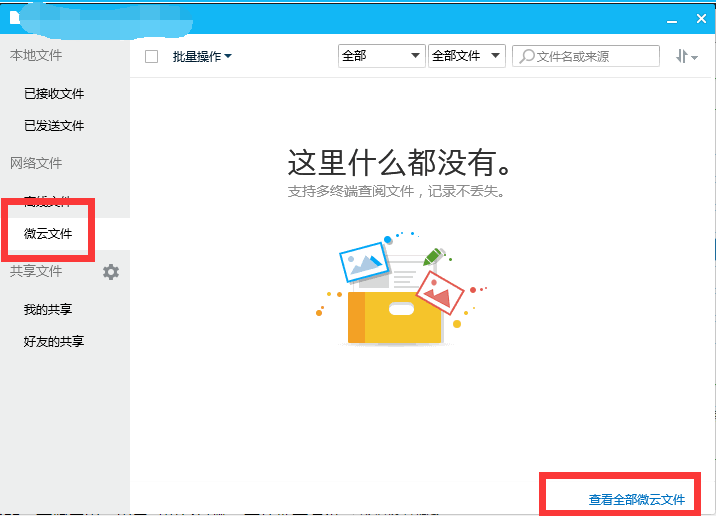The image size is (716, 516).
Task: Open the 全部文件 file type dropdown
Action: click(468, 56)
